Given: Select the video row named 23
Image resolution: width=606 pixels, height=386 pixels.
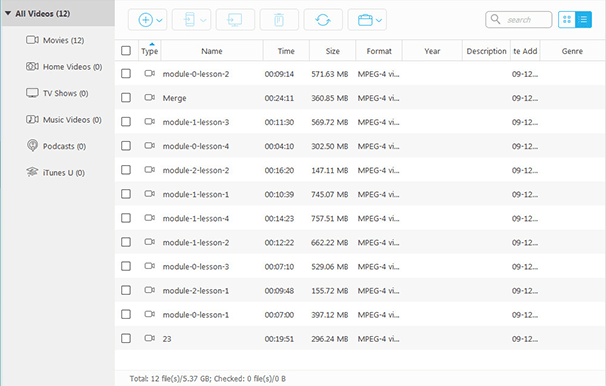Looking at the screenshot, I should [360, 338].
